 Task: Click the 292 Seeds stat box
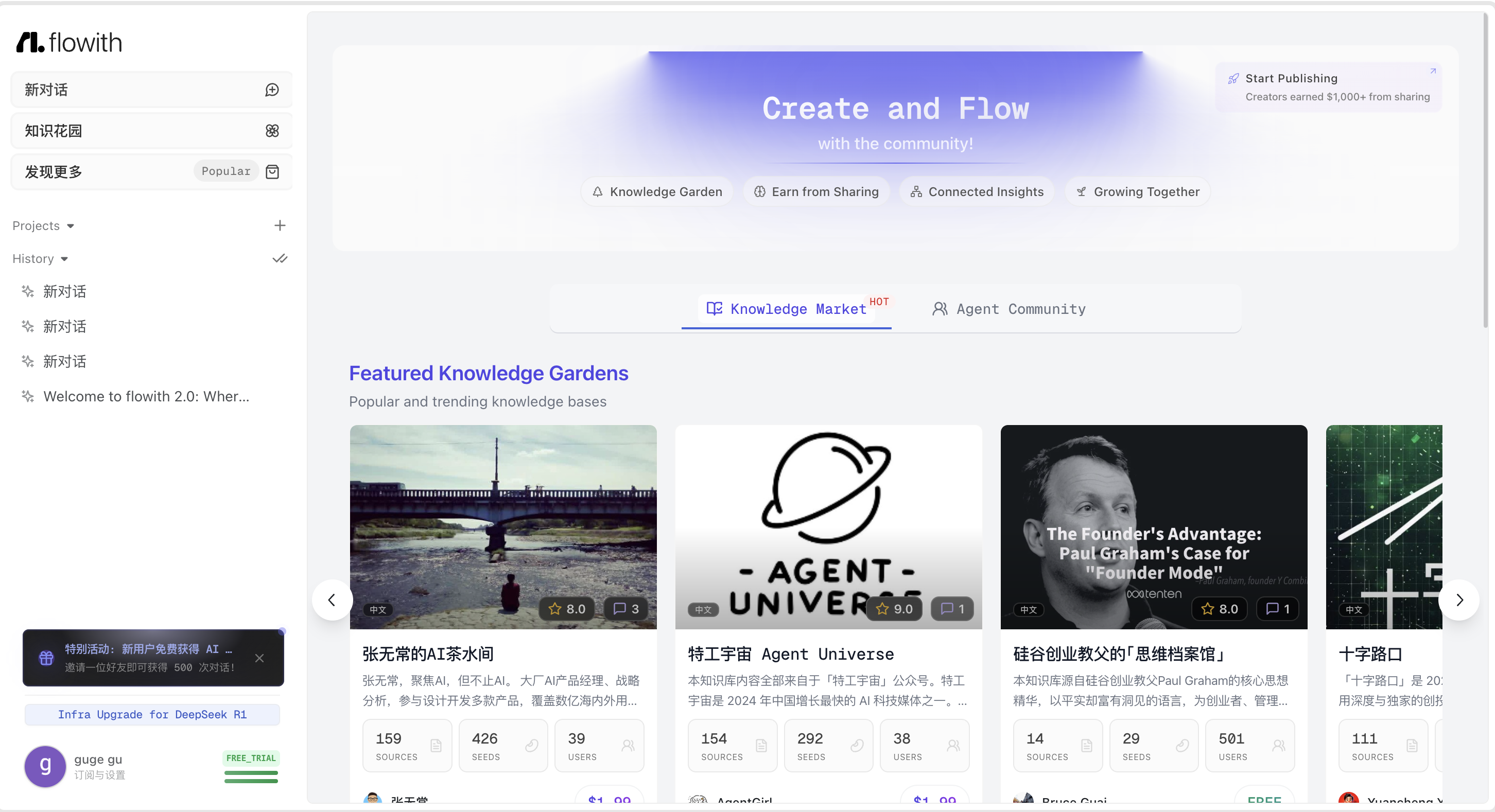click(829, 746)
